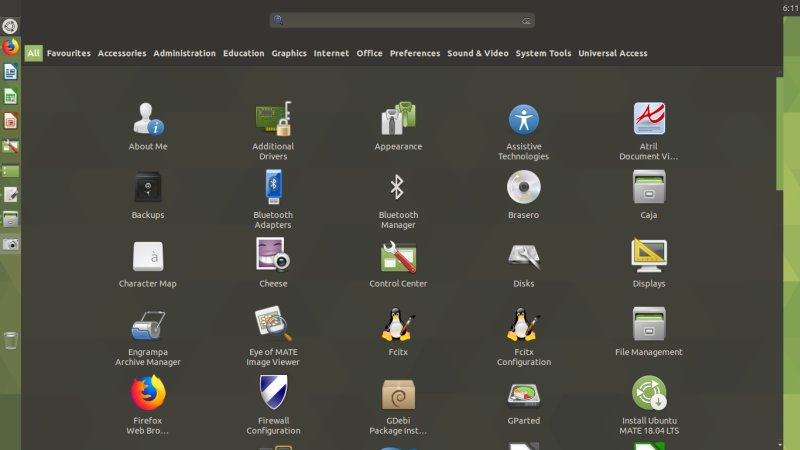Launch Engrampa Archive Manager

pos(147,338)
